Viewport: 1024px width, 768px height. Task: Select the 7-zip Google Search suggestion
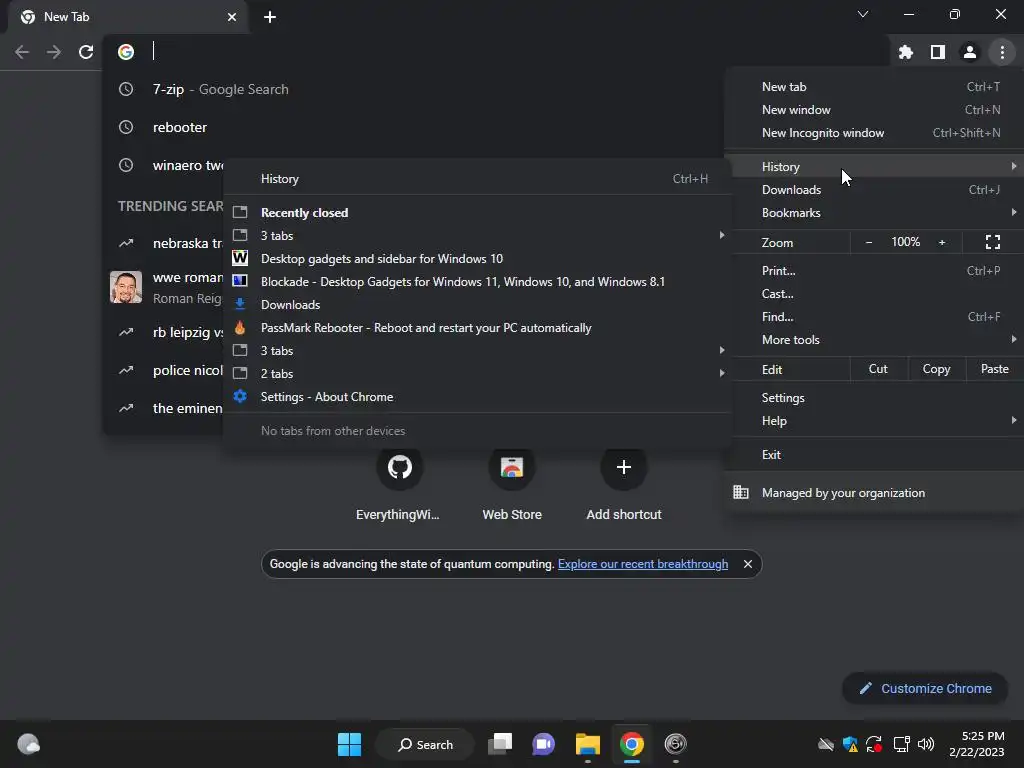coord(414,89)
